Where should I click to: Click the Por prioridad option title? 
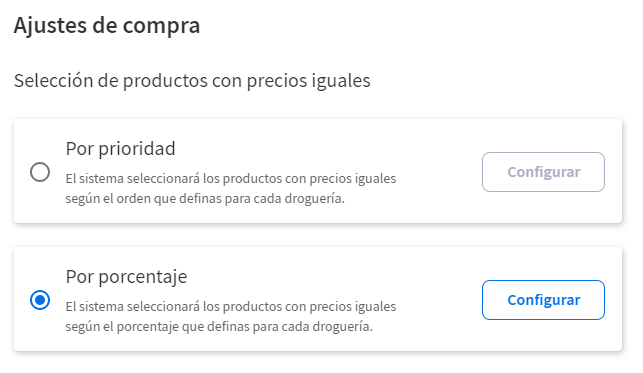121,148
